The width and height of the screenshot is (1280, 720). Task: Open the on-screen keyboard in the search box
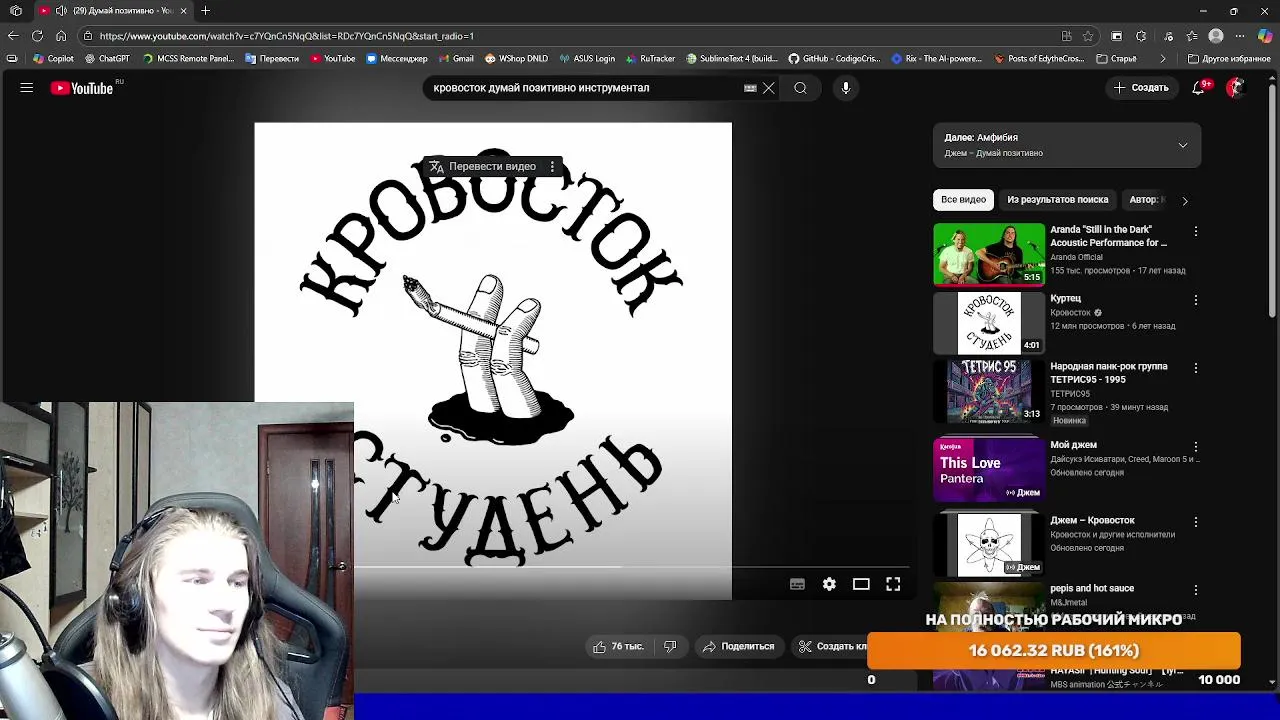(750, 88)
